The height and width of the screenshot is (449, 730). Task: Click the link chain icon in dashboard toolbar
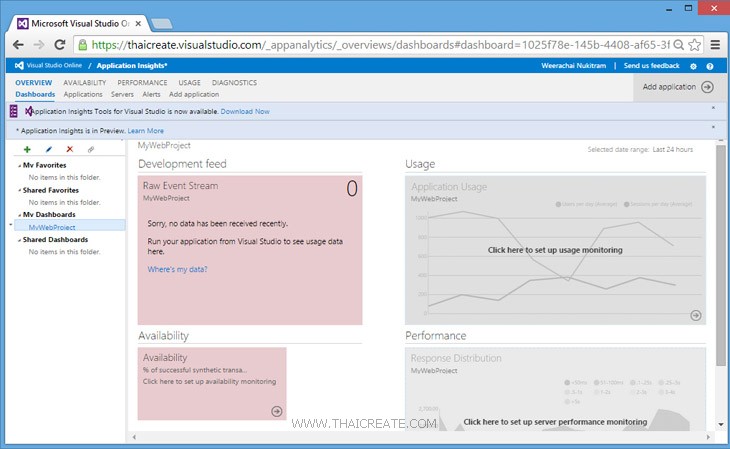pos(91,149)
